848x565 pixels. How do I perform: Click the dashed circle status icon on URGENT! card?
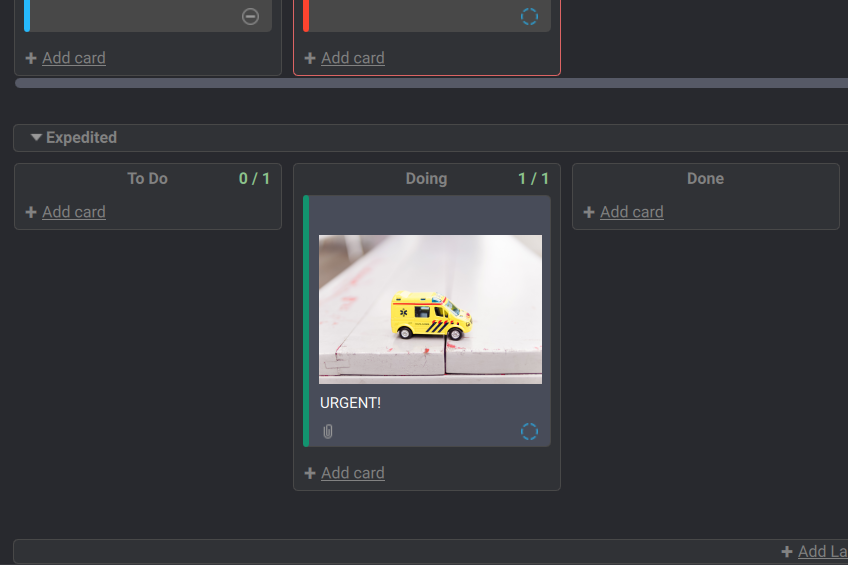click(x=529, y=431)
